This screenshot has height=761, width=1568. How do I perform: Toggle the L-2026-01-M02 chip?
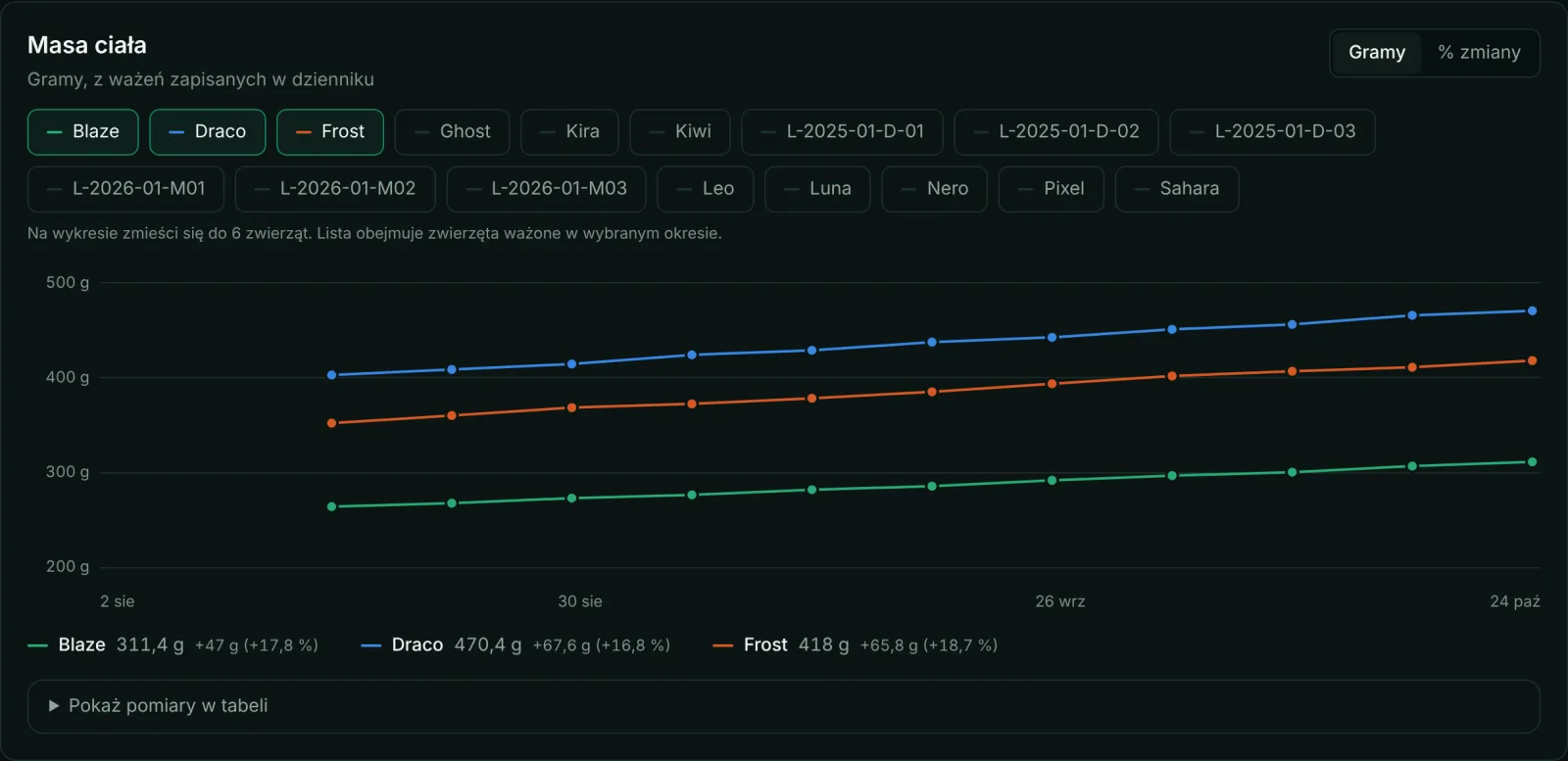[335, 189]
